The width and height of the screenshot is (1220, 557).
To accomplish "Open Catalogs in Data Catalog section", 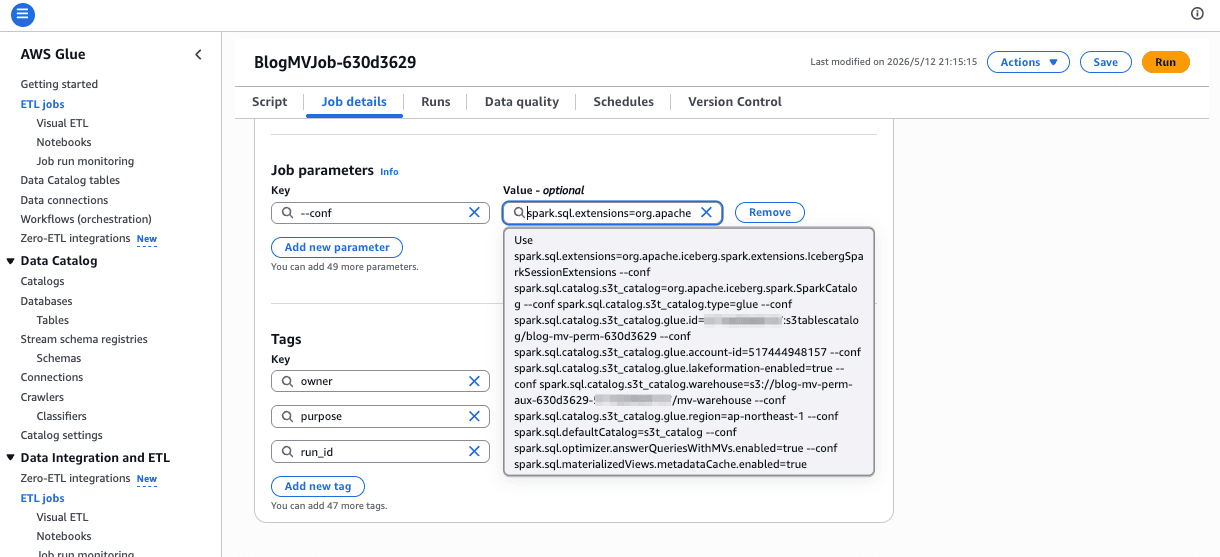I will [x=43, y=281].
